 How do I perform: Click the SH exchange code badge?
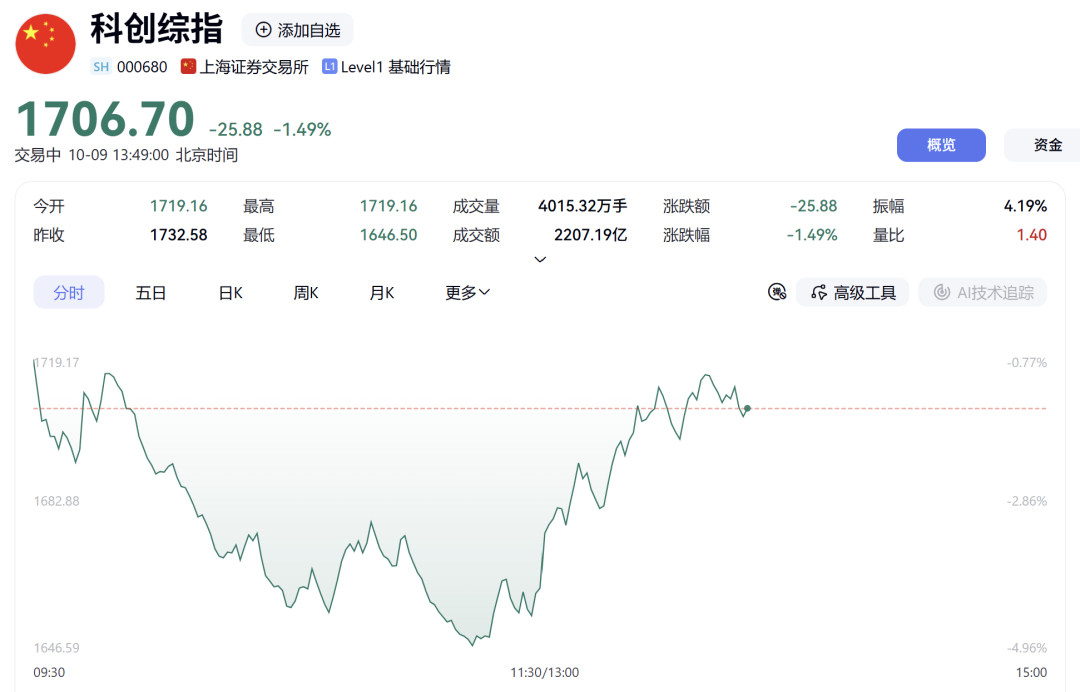[101, 67]
